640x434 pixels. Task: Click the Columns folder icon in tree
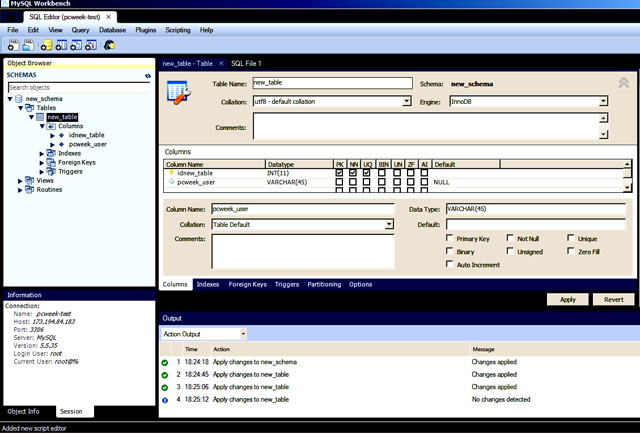coord(51,126)
